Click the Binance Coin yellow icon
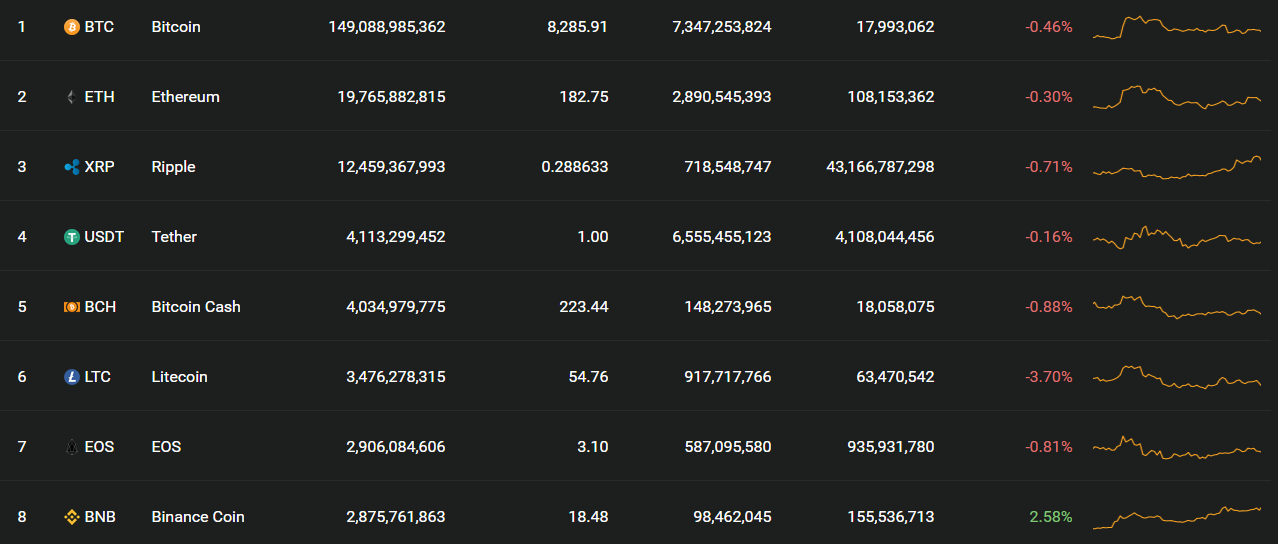 point(71,517)
